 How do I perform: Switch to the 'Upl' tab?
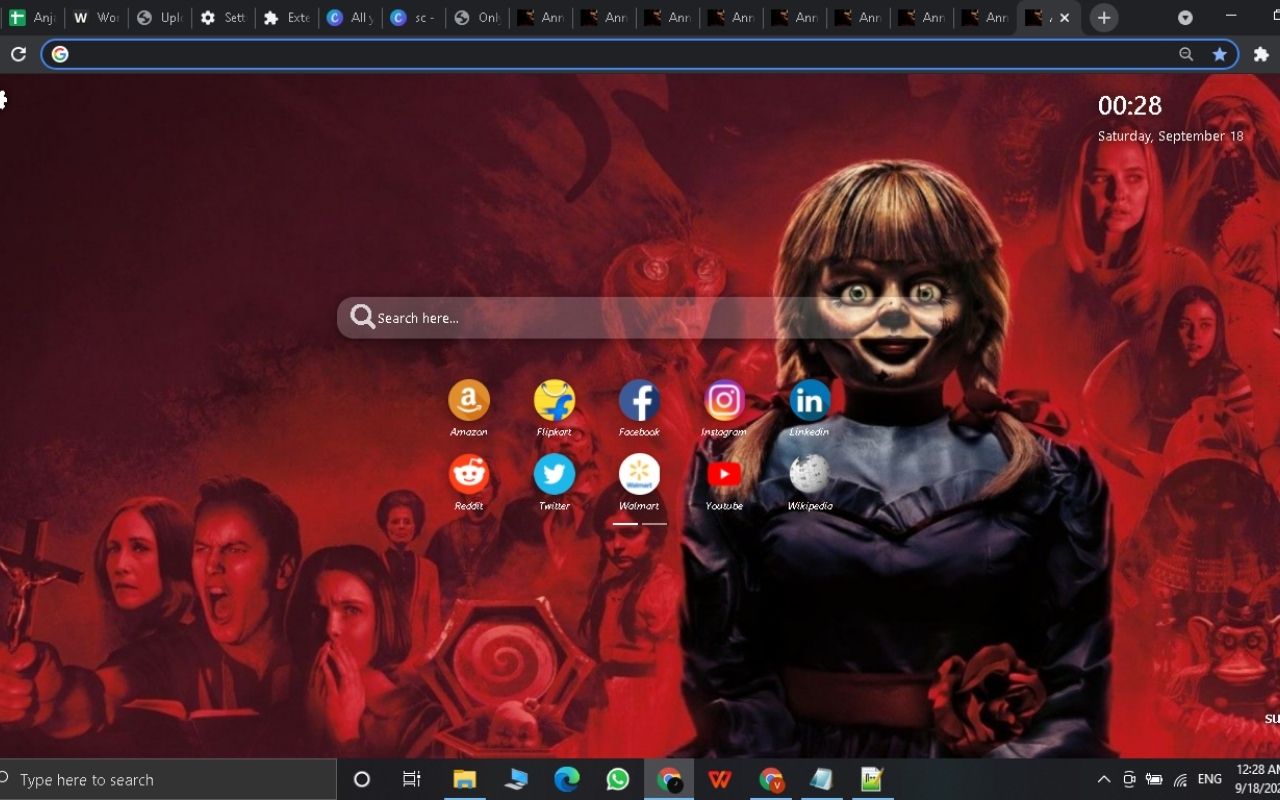tap(159, 18)
